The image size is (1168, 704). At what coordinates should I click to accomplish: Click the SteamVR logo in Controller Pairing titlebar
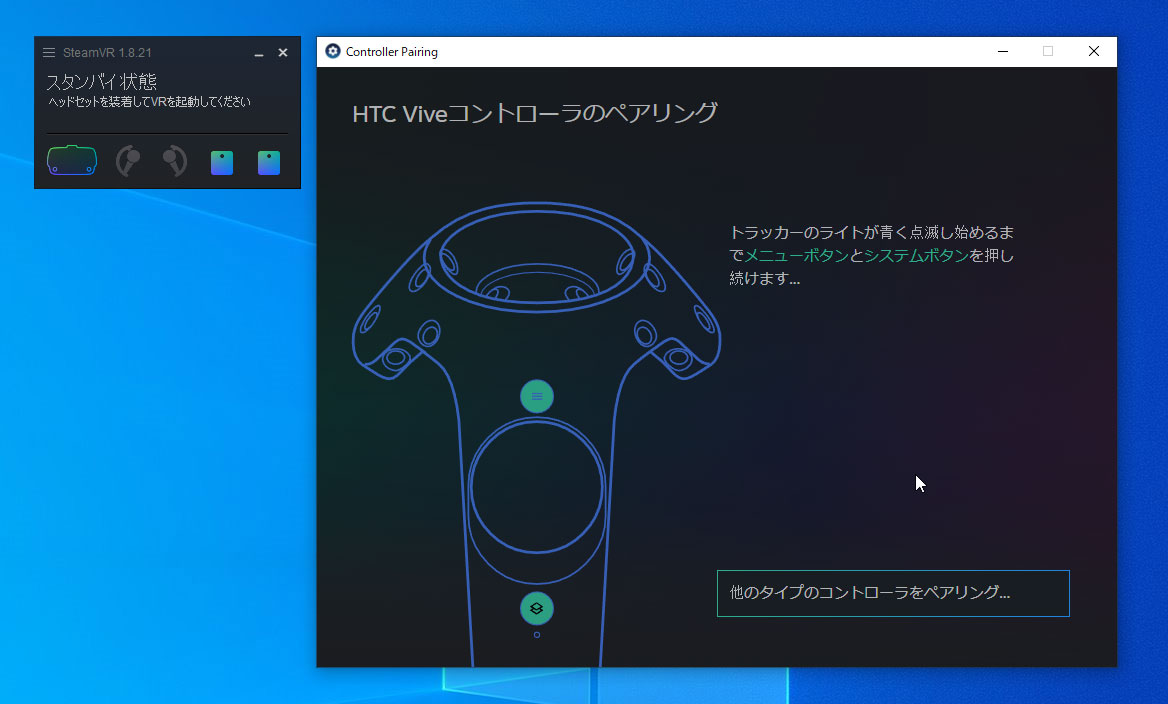331,51
